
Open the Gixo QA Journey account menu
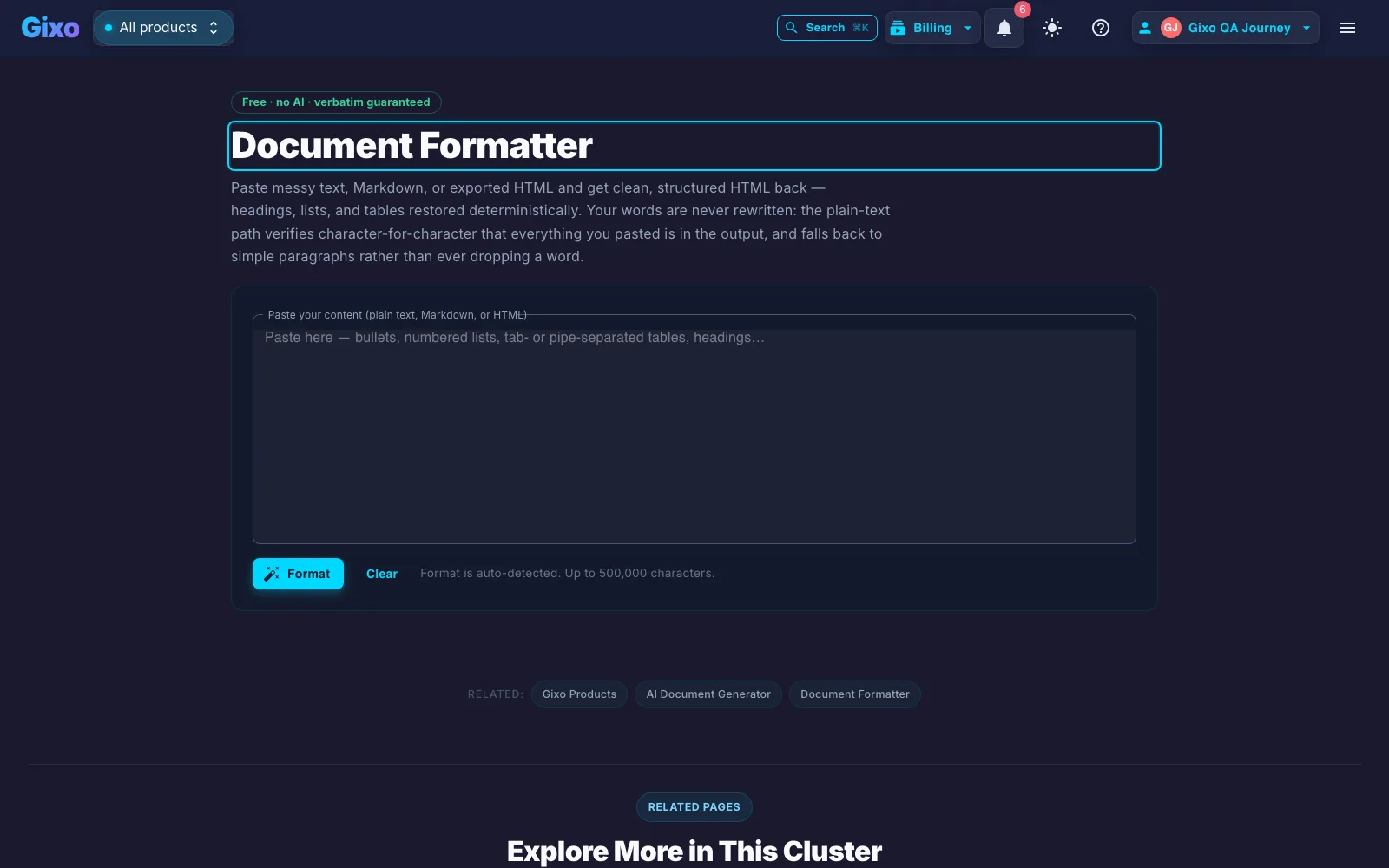point(1225,28)
